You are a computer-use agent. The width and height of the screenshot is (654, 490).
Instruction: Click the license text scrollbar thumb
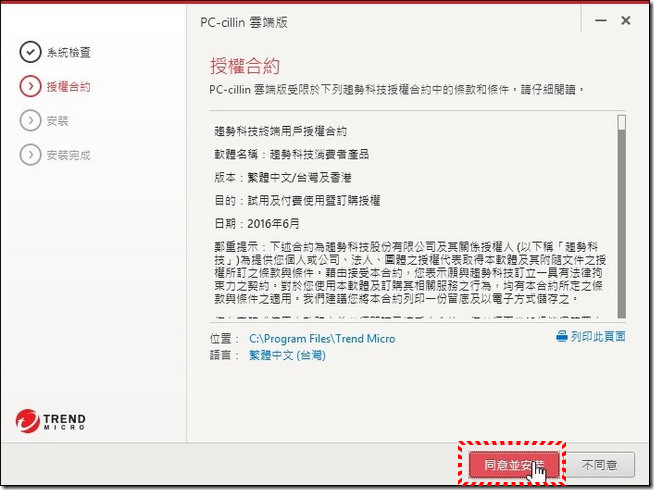[621, 123]
